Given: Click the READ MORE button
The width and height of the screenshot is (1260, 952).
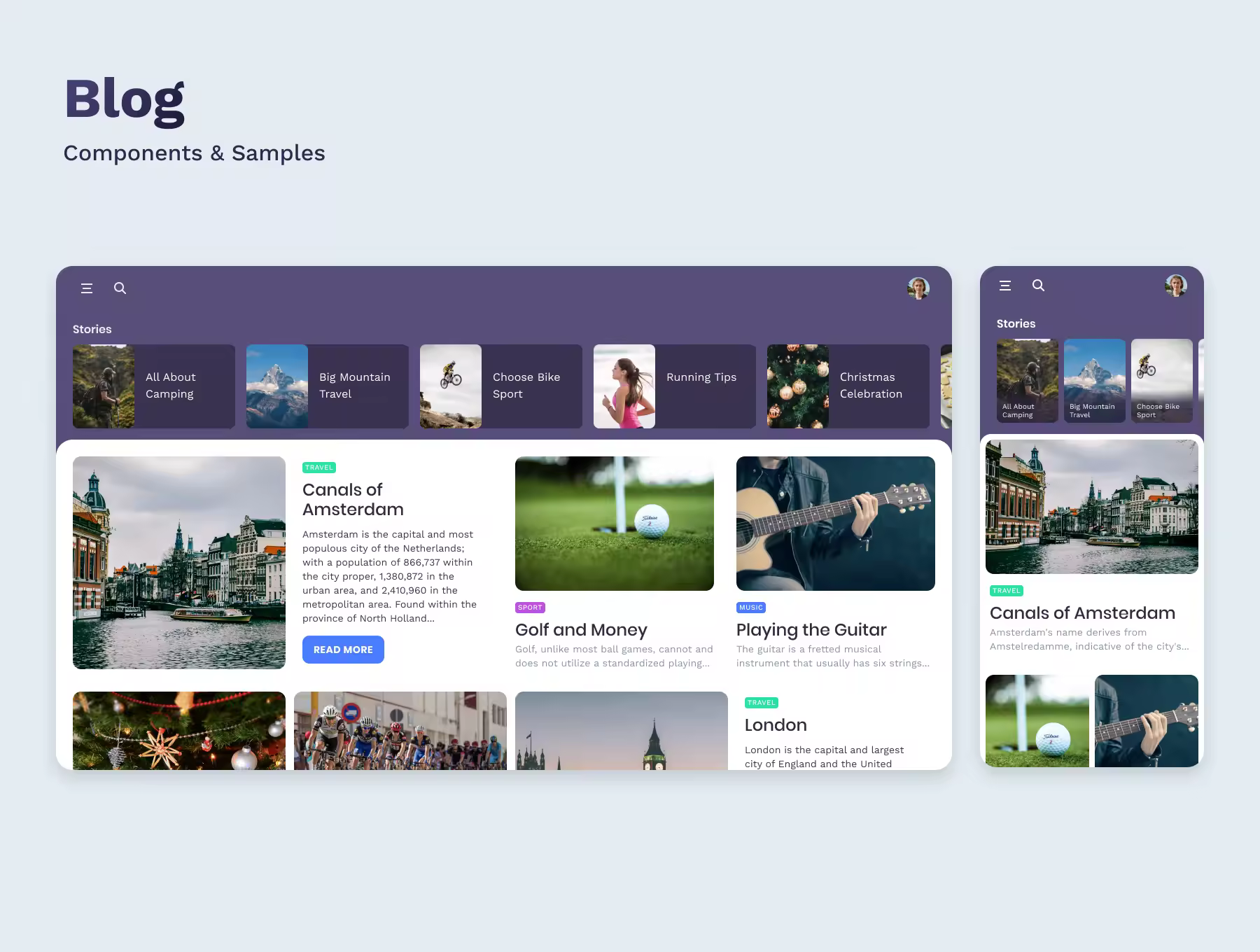Looking at the screenshot, I should (x=343, y=650).
